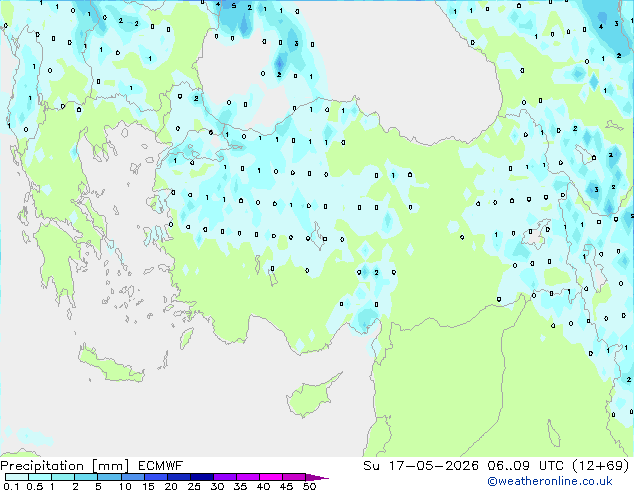This screenshot has height=490, width=634.
Task: Click the 25–30 mm legend color swatch
Action: point(202,477)
